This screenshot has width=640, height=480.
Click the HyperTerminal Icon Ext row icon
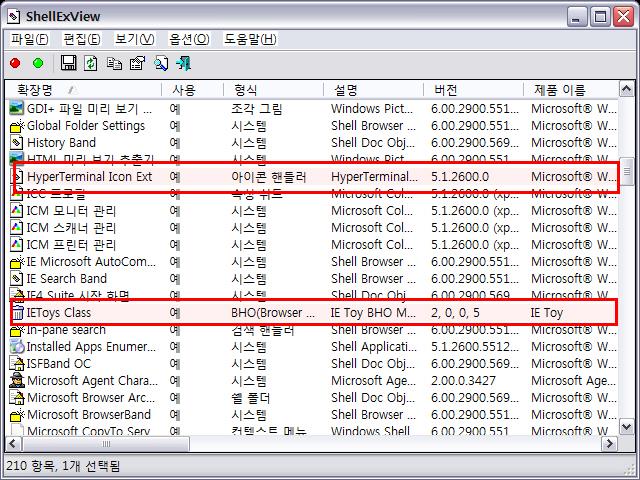tap(18, 177)
